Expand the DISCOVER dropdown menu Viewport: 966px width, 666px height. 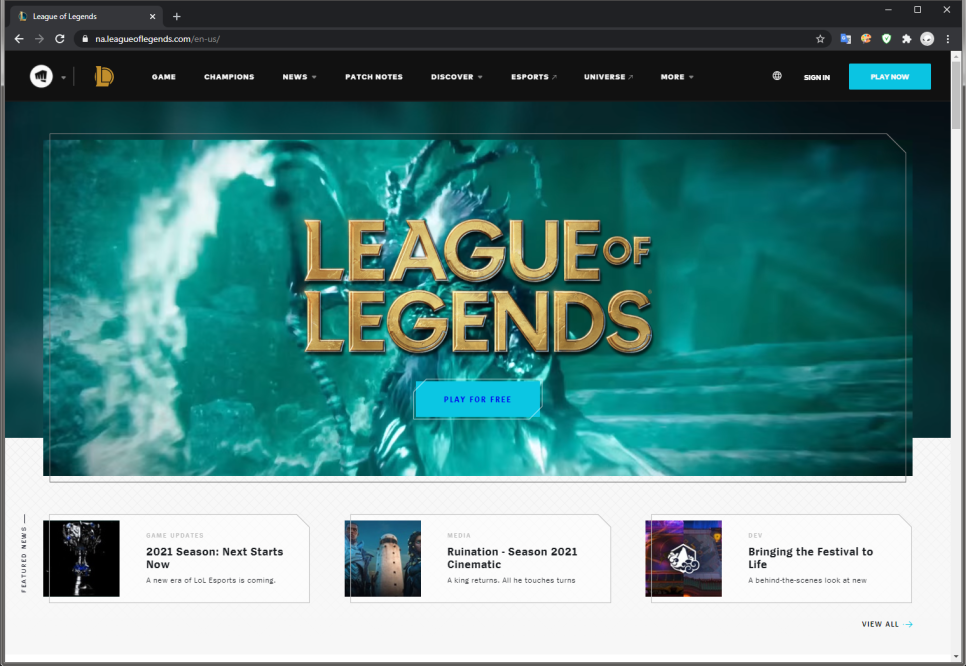coord(457,77)
